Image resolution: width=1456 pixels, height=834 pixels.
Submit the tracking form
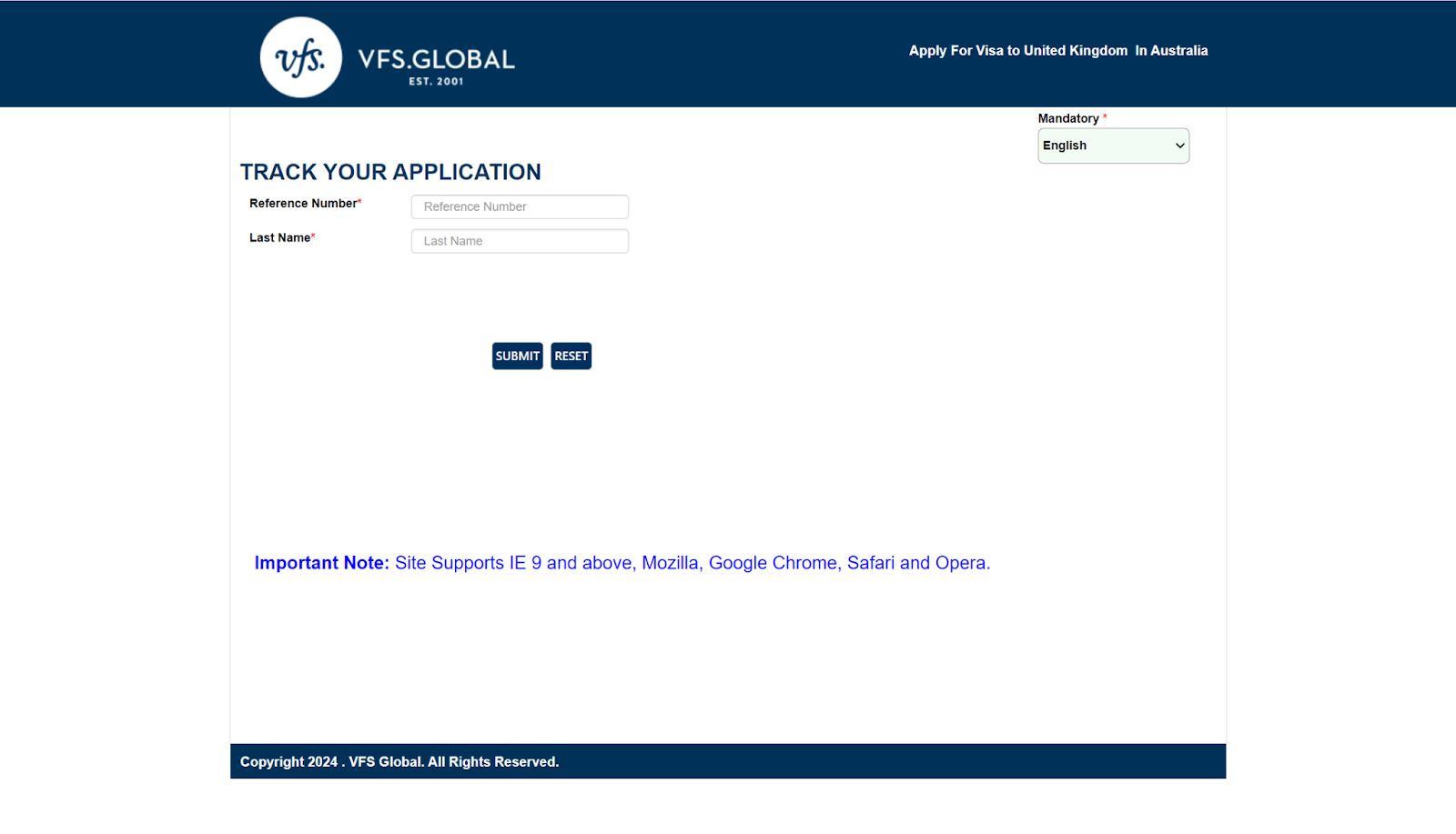tap(518, 356)
